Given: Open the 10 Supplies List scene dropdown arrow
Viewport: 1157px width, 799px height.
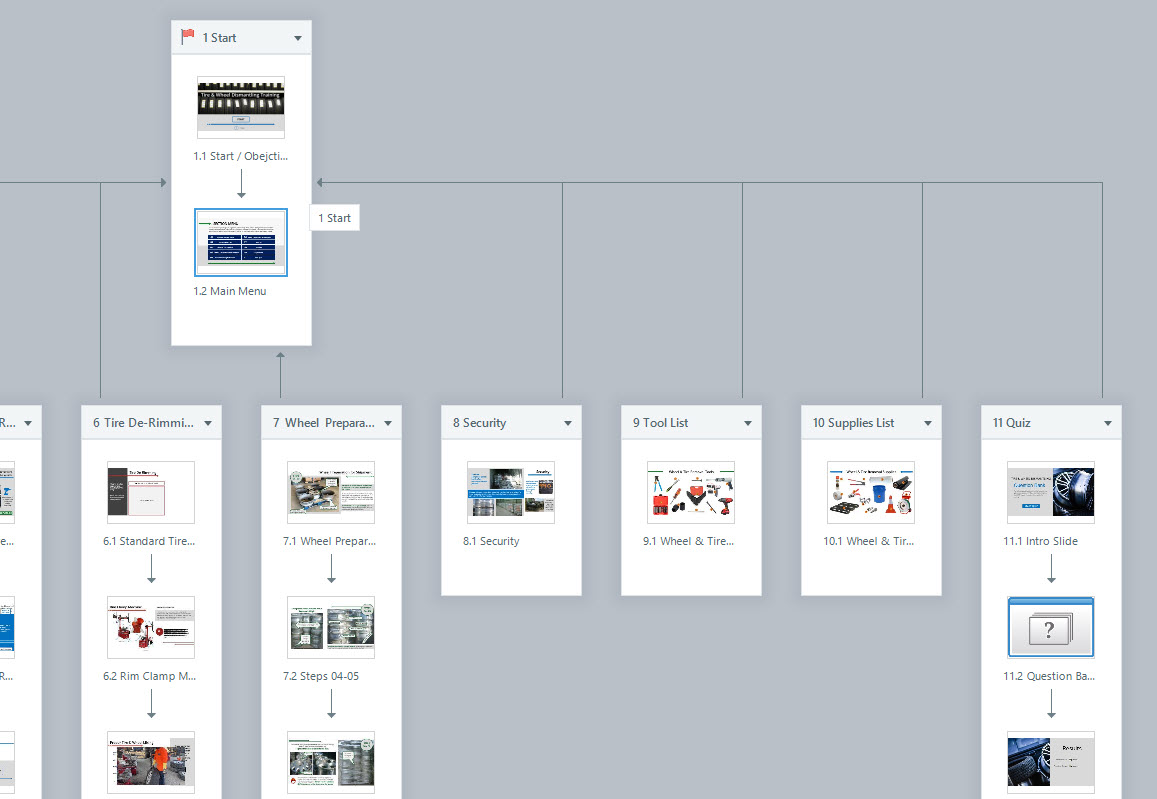Looking at the screenshot, I should (928, 423).
